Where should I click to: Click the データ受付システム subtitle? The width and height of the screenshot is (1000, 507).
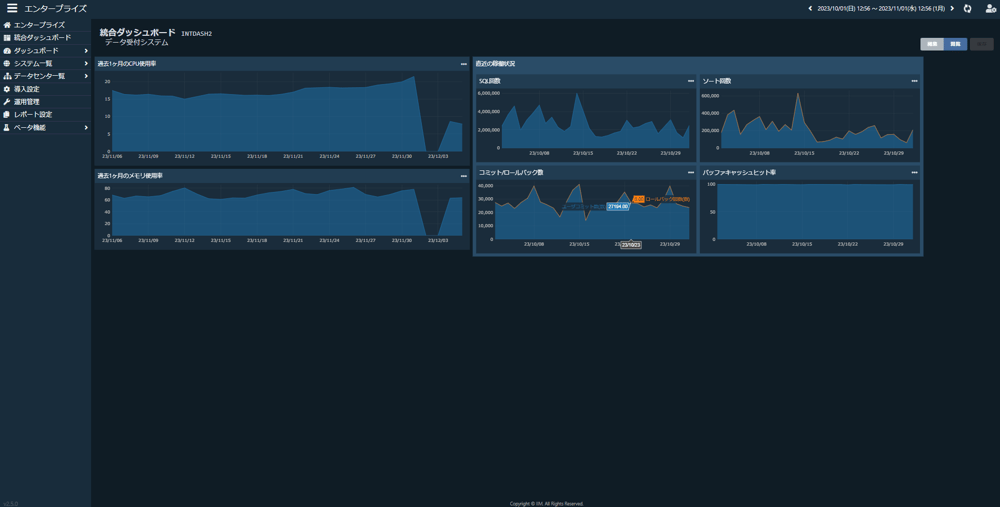(x=136, y=42)
